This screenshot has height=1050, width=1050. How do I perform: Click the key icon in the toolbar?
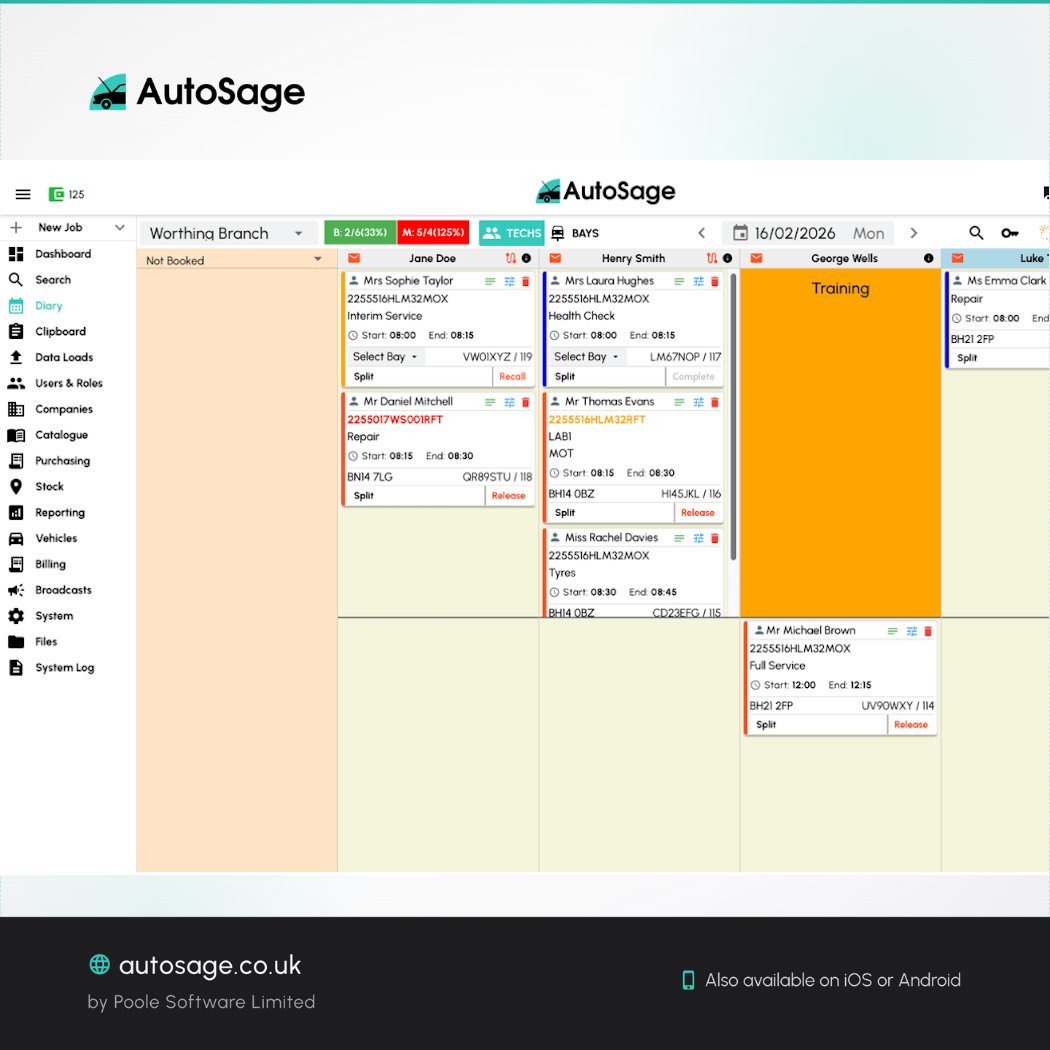1010,232
